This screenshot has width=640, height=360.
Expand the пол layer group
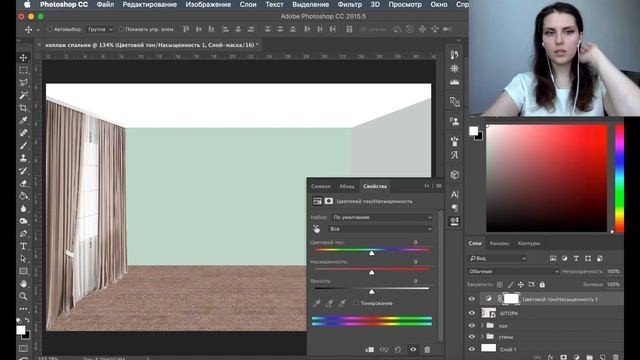coord(482,326)
